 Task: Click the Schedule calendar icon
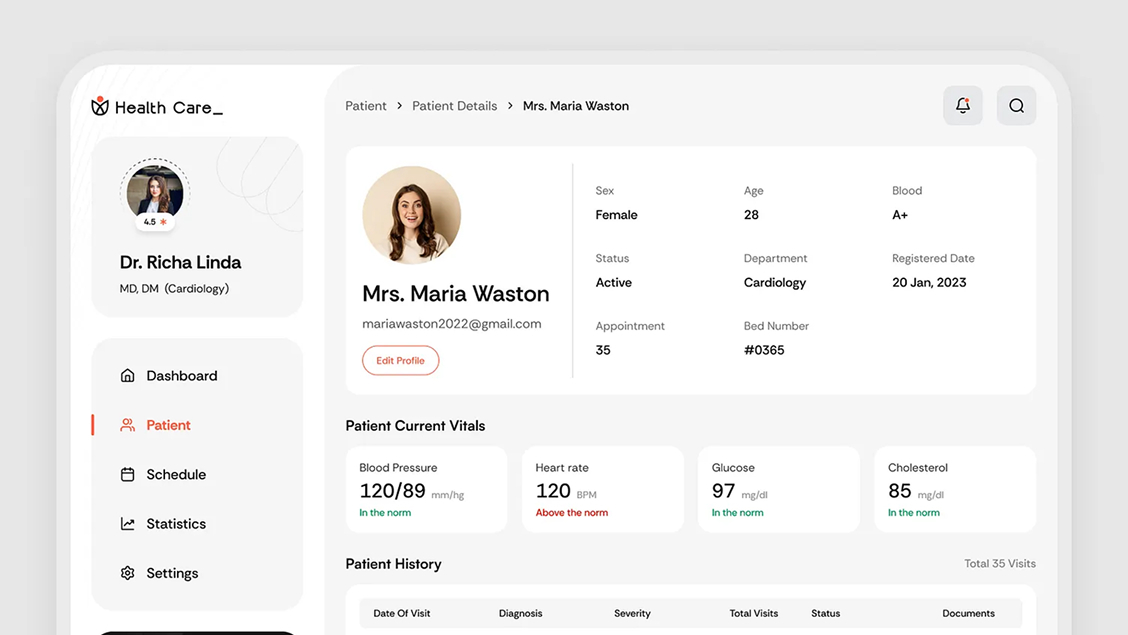[128, 474]
